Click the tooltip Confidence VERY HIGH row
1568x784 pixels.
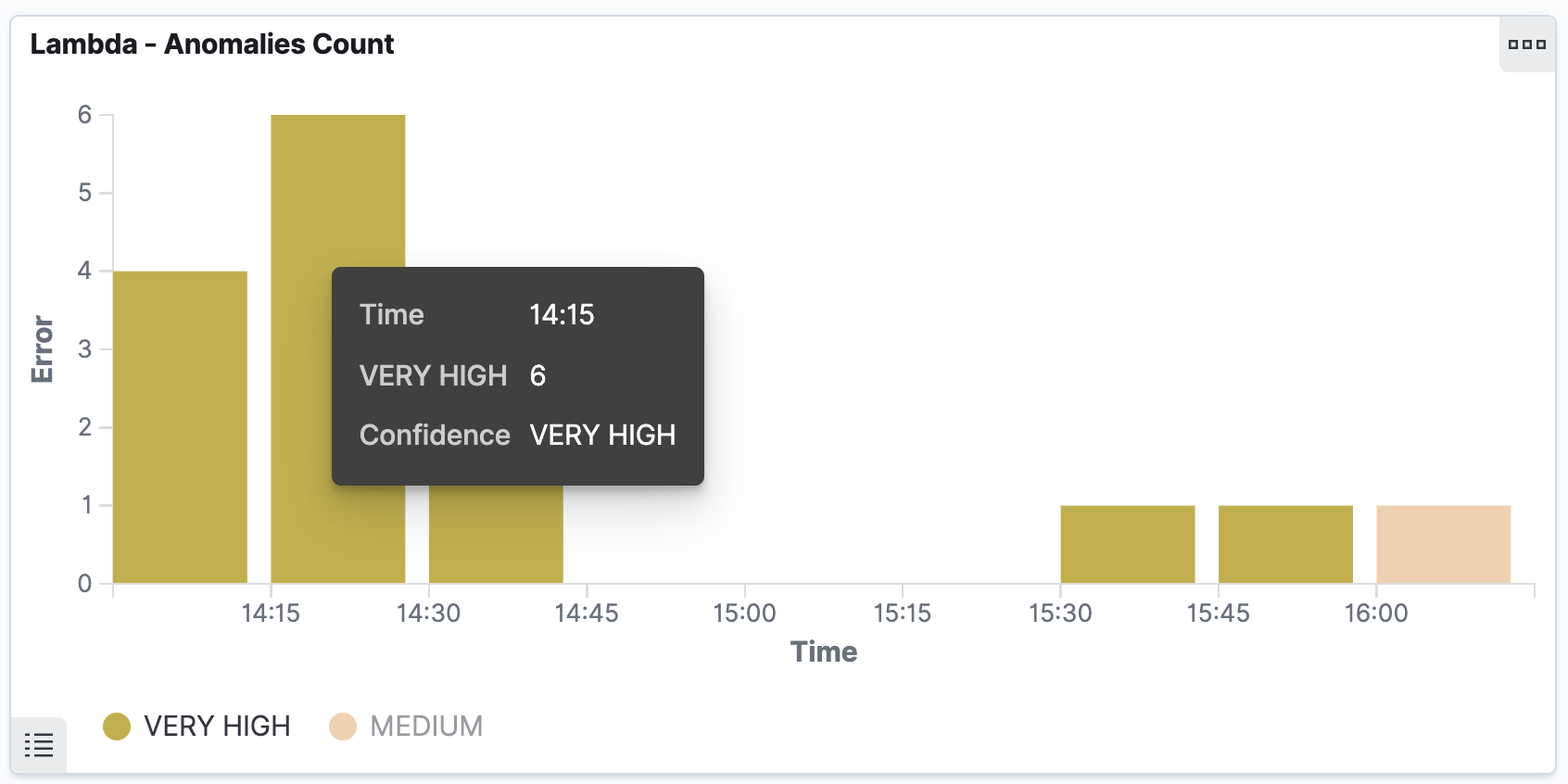coord(518,435)
